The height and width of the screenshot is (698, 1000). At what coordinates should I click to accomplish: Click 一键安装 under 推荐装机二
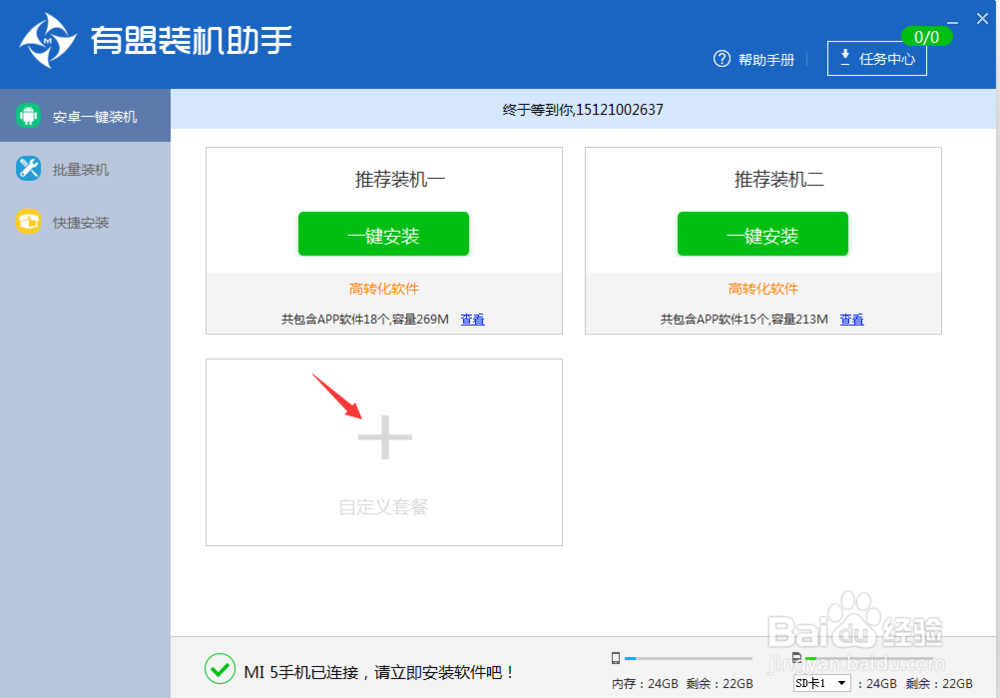click(x=763, y=233)
